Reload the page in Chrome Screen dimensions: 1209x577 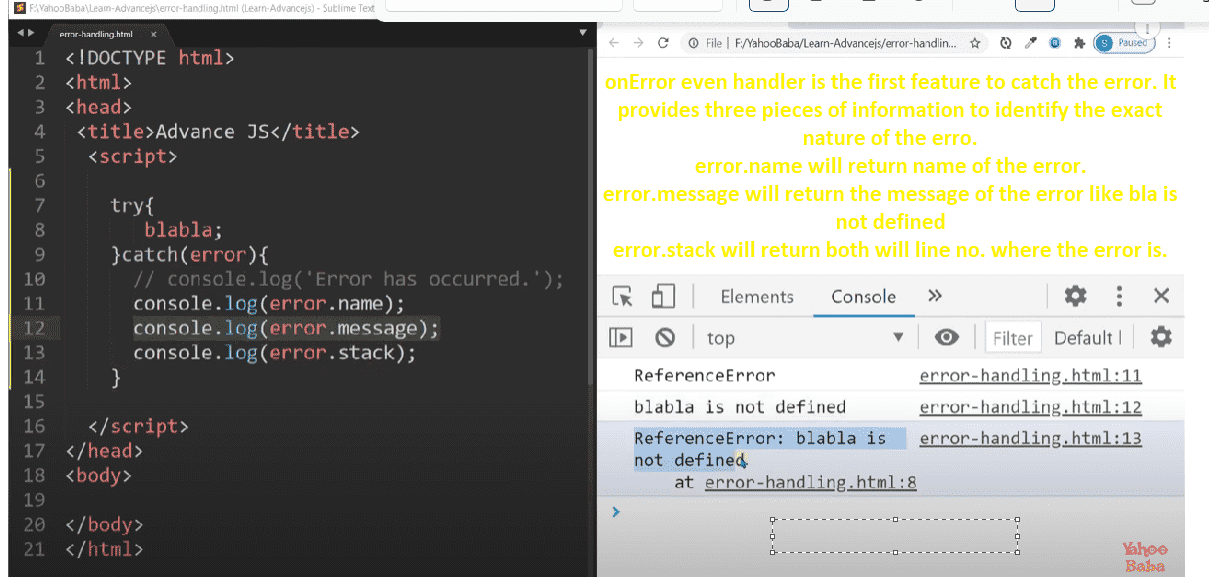point(662,43)
